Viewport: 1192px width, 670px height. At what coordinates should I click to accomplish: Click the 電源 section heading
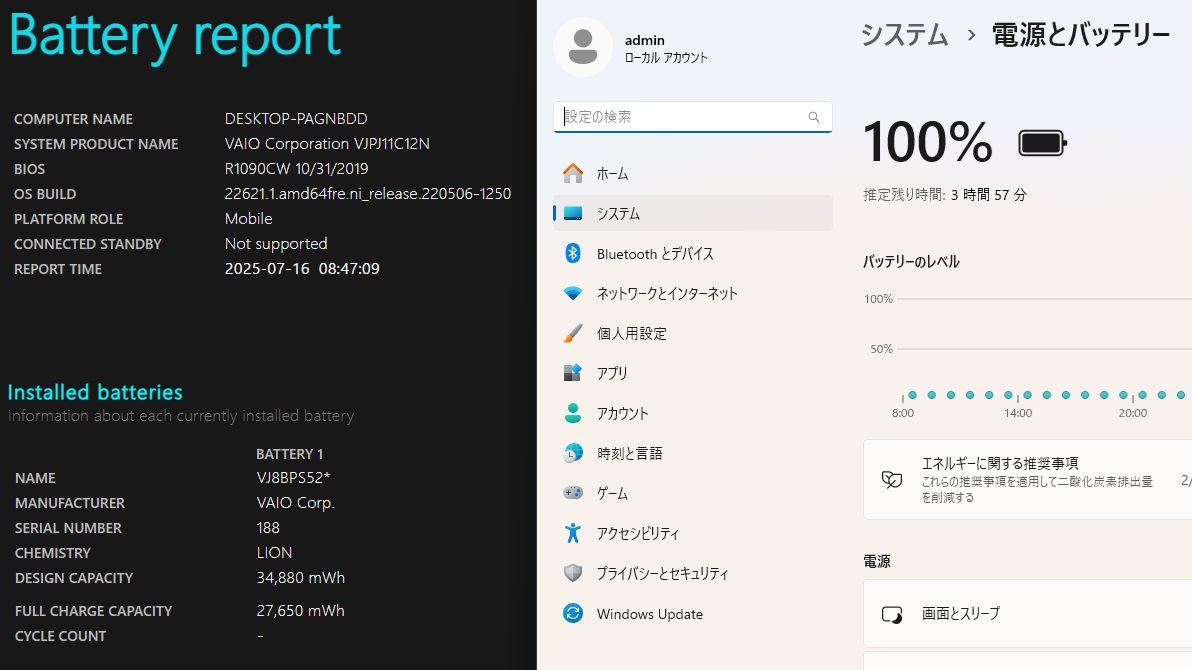[x=877, y=561]
